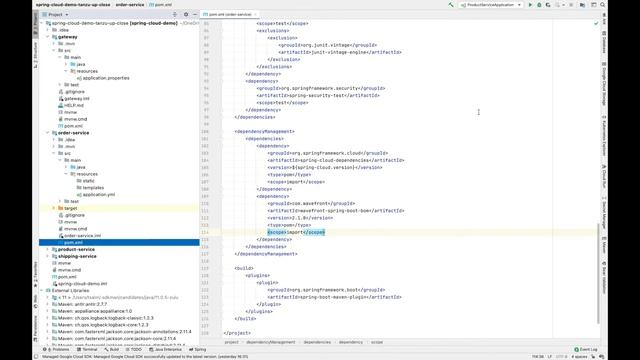Expand the product-service module
Screen dimensions: 640x360
(48, 249)
